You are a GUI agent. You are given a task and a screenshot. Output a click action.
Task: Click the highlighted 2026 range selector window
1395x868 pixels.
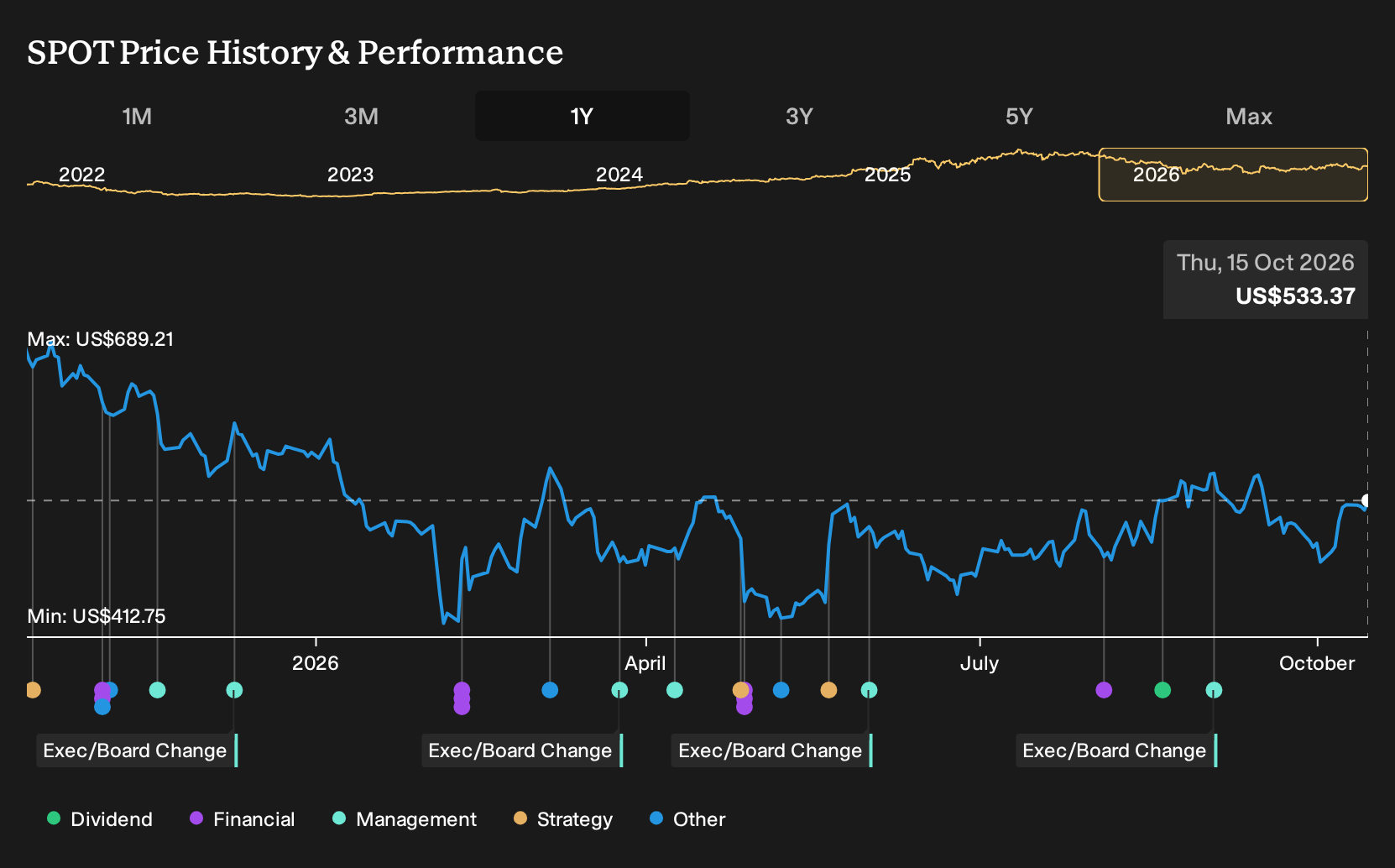pos(1233,175)
